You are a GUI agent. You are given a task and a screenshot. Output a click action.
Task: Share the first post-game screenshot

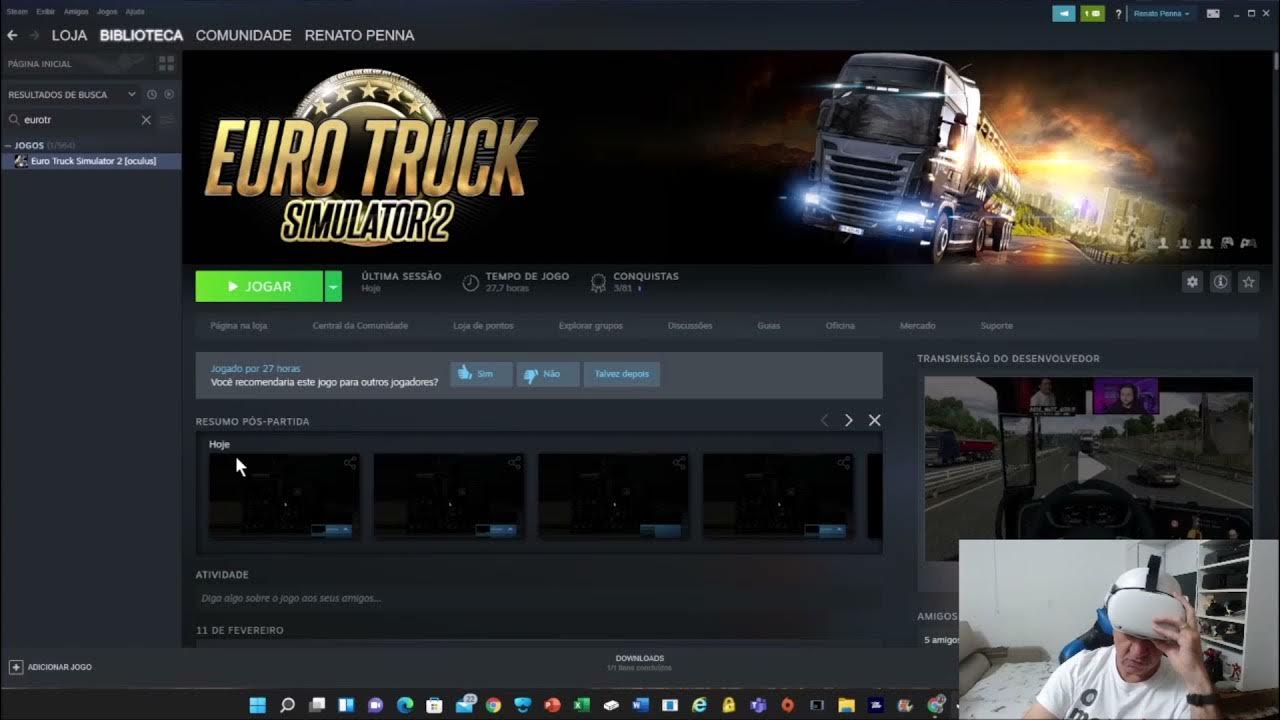350,463
